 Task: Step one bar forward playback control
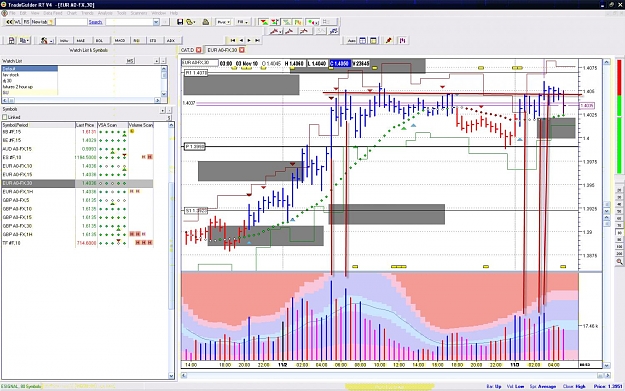coord(249,40)
